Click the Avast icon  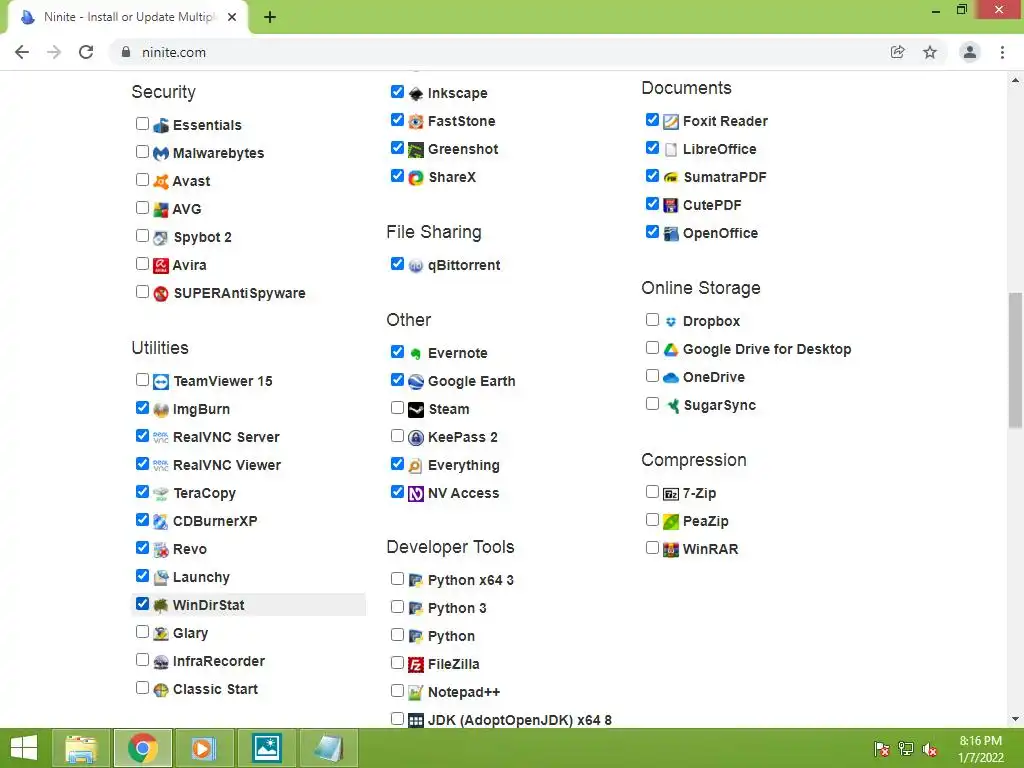click(x=161, y=182)
